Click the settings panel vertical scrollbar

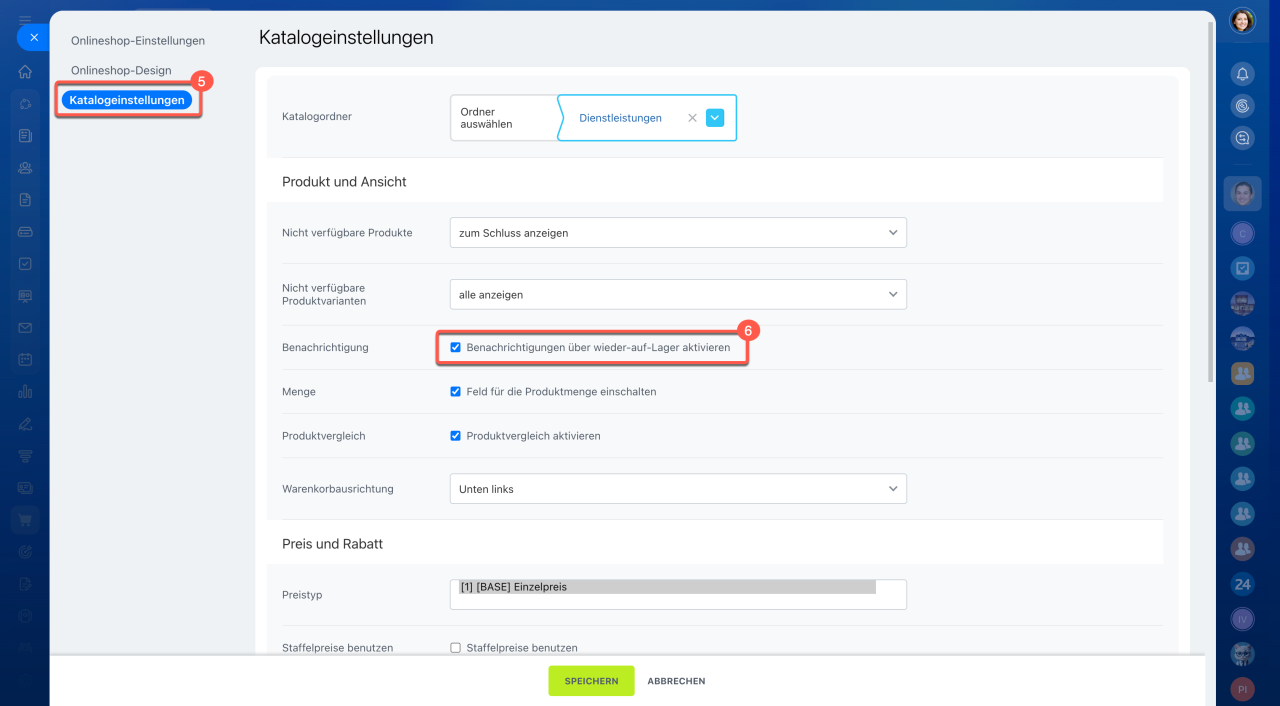[x=1211, y=200]
